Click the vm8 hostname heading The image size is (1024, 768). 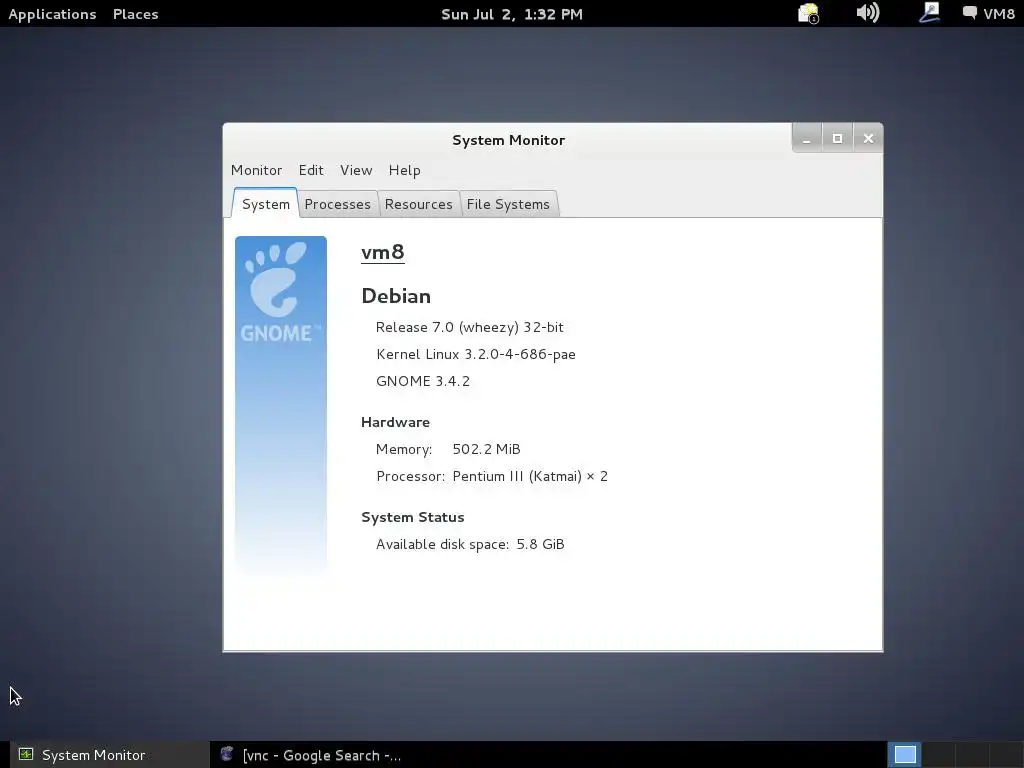point(383,252)
